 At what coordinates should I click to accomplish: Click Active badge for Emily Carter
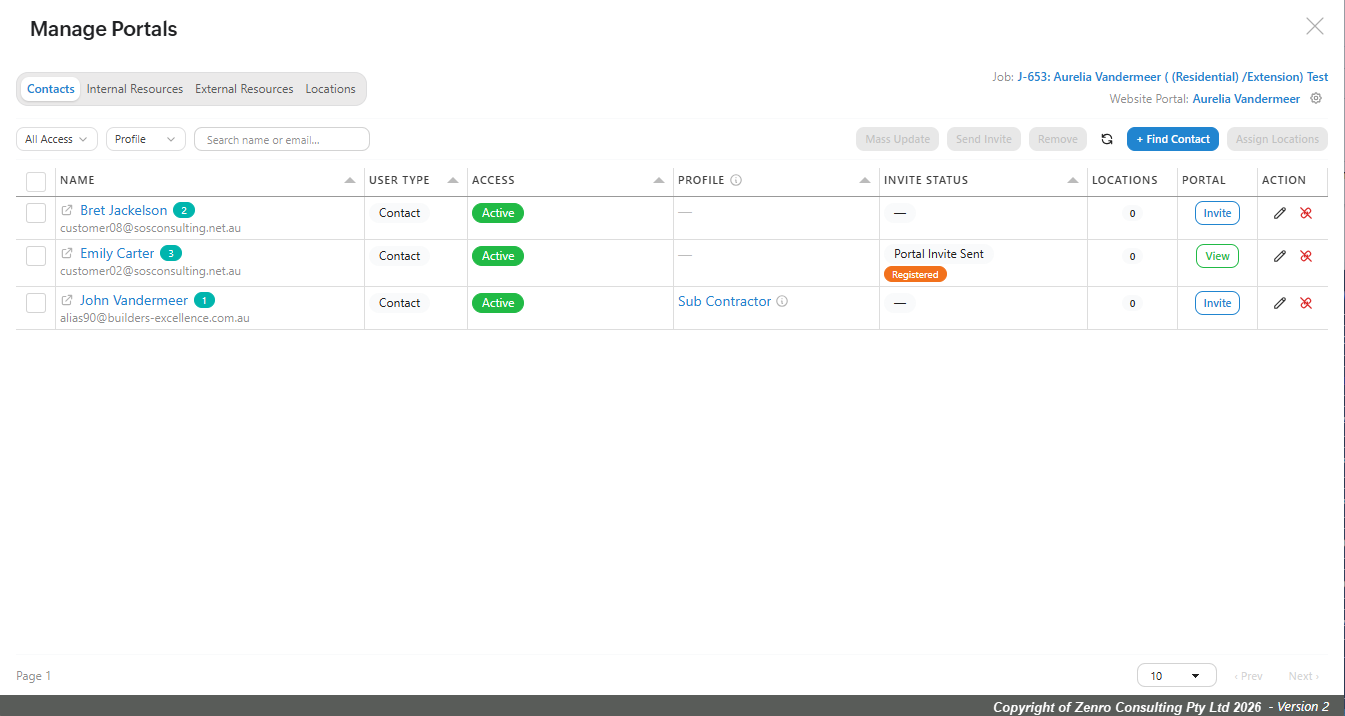[x=498, y=256]
